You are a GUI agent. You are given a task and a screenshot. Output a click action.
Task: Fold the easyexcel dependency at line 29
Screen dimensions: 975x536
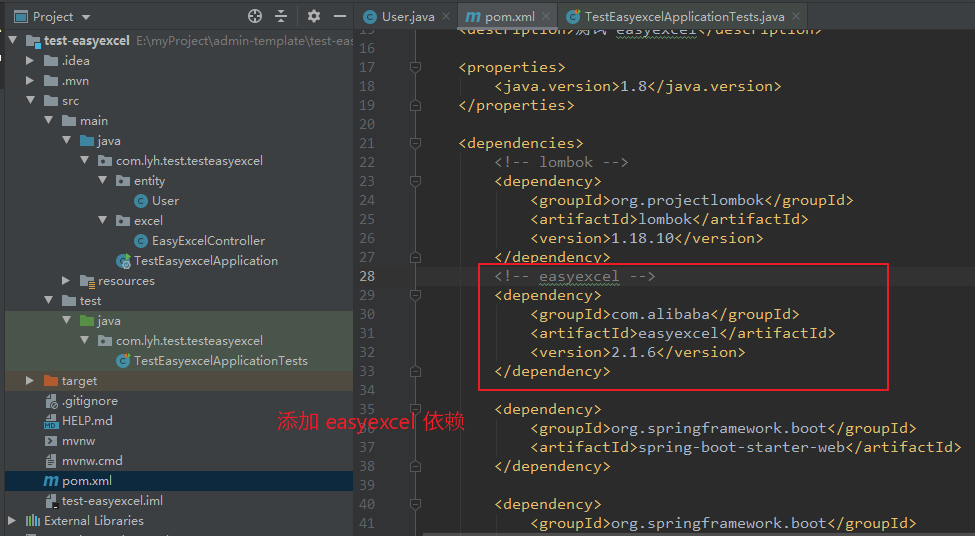[415, 295]
